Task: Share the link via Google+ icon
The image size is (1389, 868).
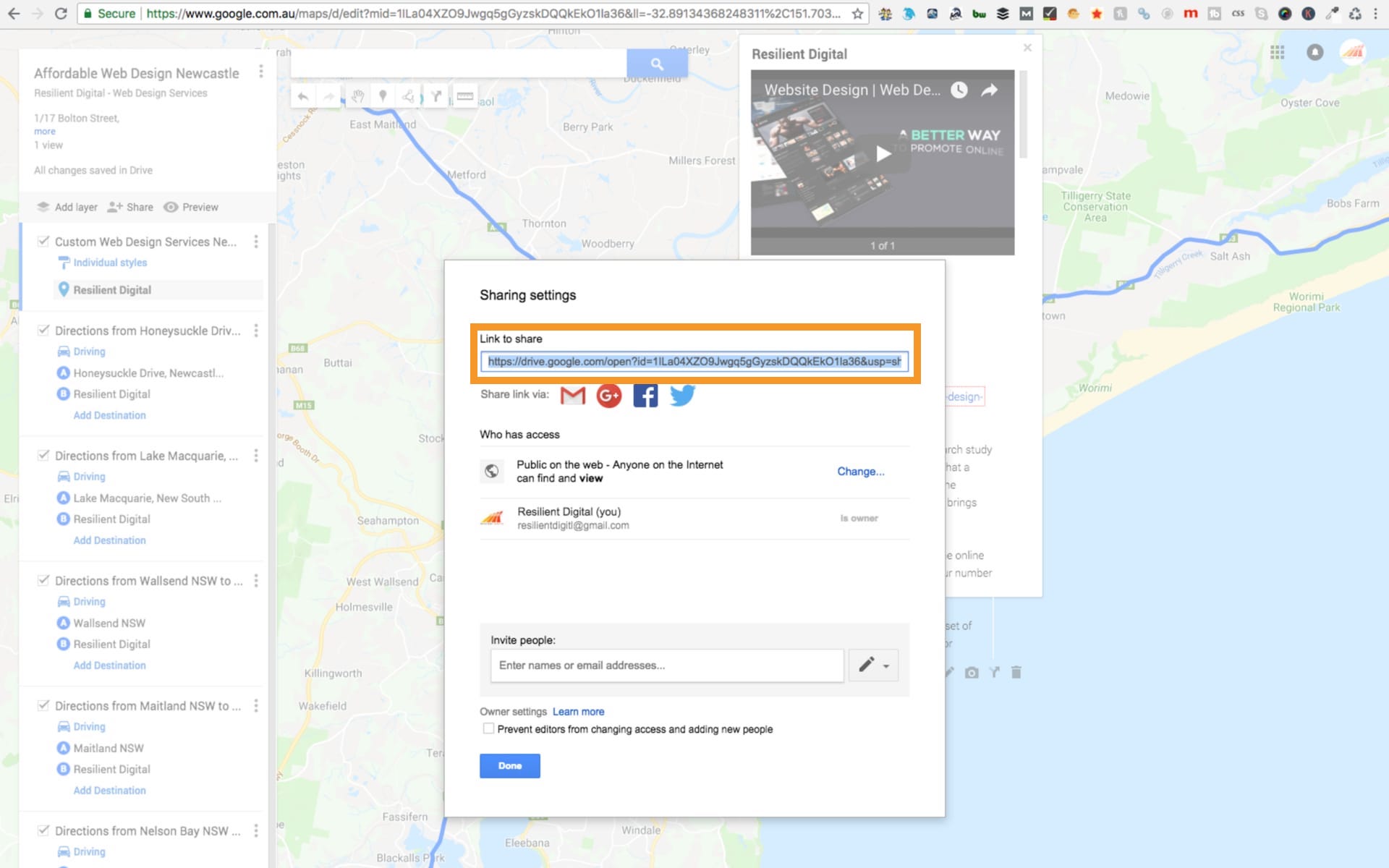Action: (x=609, y=396)
